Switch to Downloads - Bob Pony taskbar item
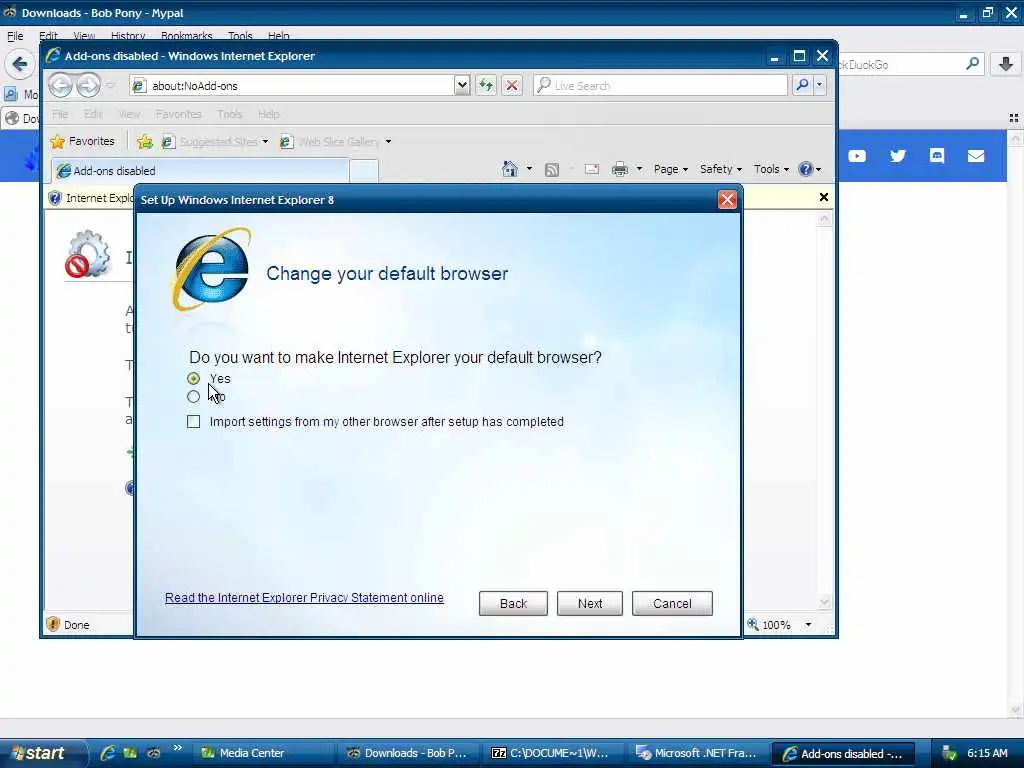 tap(409, 753)
